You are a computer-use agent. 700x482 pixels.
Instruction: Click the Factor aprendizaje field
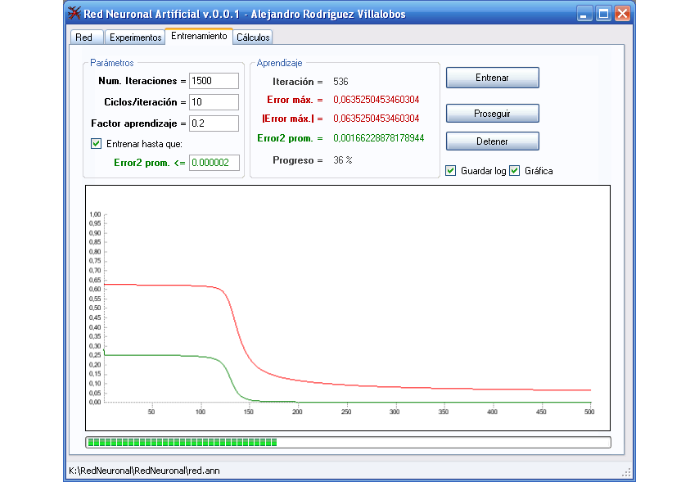click(x=214, y=124)
